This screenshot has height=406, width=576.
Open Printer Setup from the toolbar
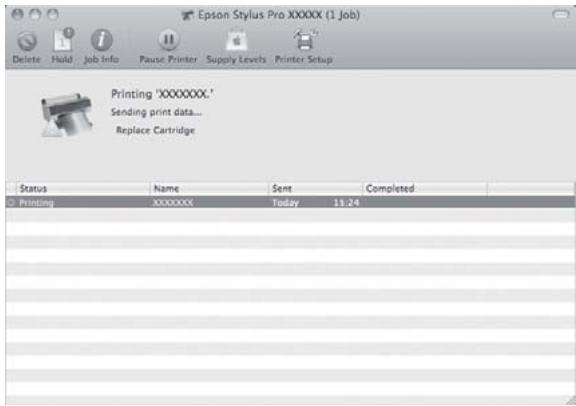[305, 40]
